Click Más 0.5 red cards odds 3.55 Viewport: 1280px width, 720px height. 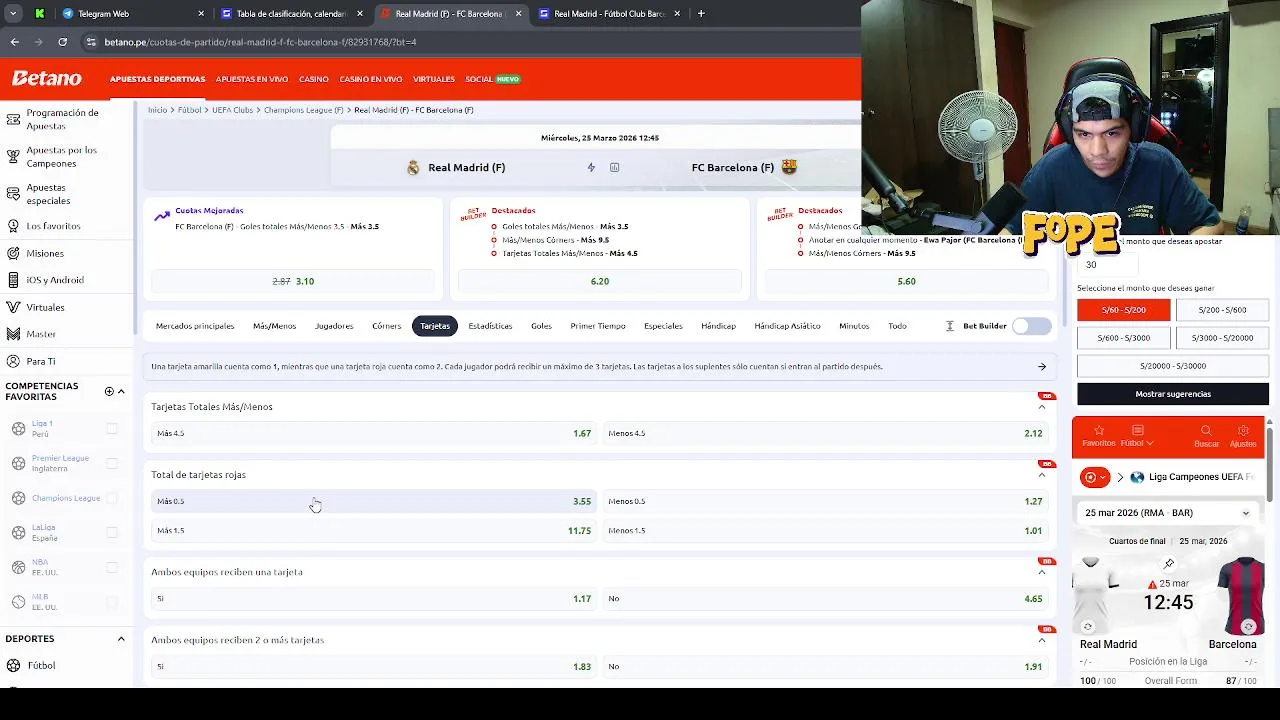coord(373,501)
